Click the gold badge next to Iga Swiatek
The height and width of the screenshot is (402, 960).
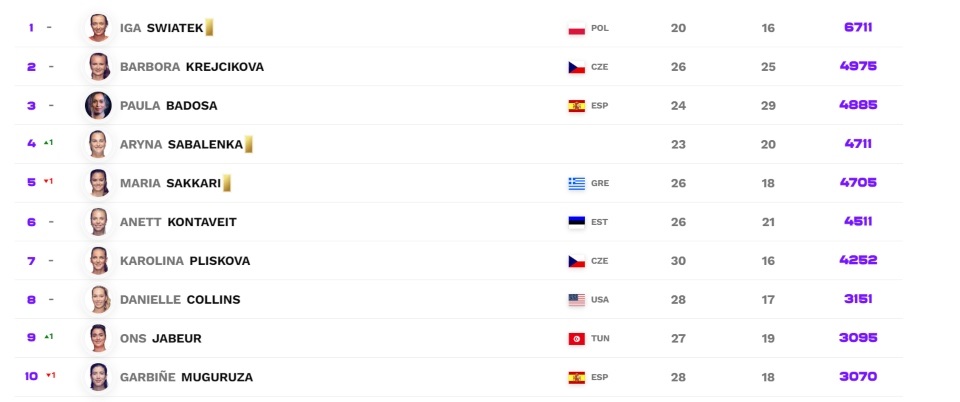point(210,28)
